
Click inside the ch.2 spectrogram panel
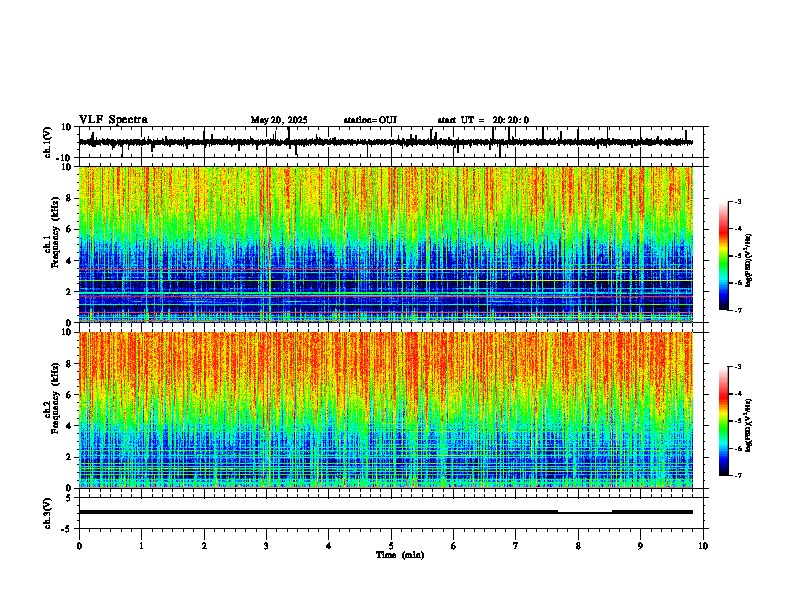pyautogui.click(x=386, y=410)
